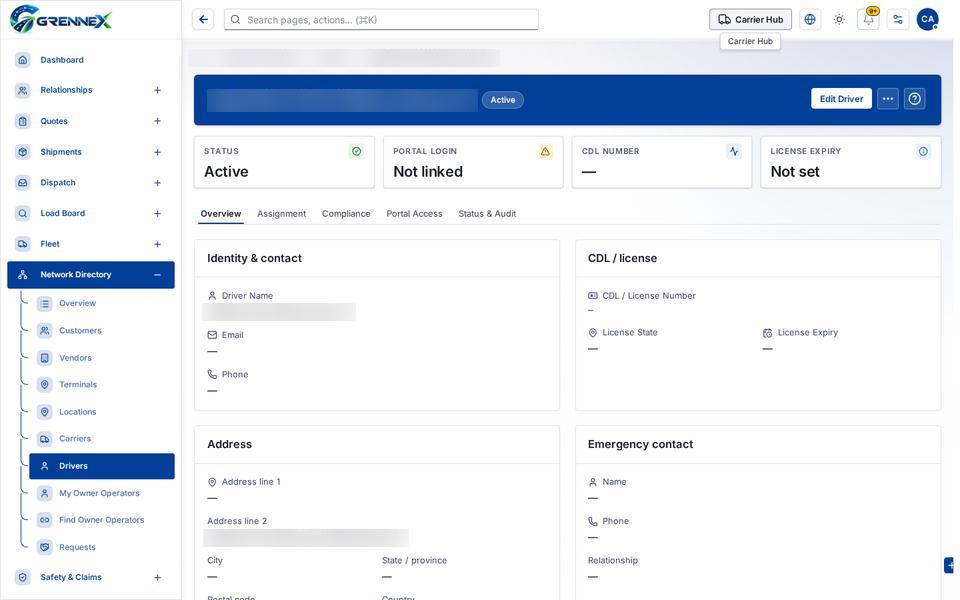The width and height of the screenshot is (960, 600).
Task: Open Requests in the sidebar
Action: (x=102, y=547)
